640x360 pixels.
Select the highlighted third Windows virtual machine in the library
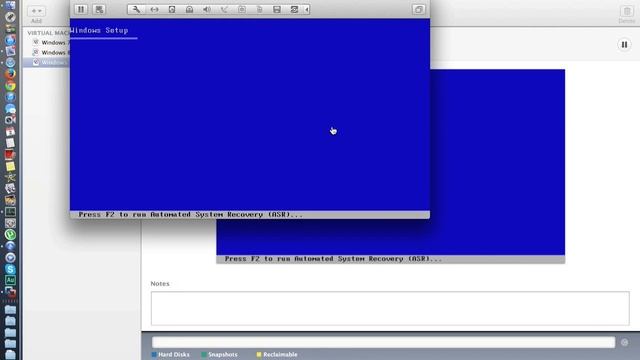[x=47, y=62]
